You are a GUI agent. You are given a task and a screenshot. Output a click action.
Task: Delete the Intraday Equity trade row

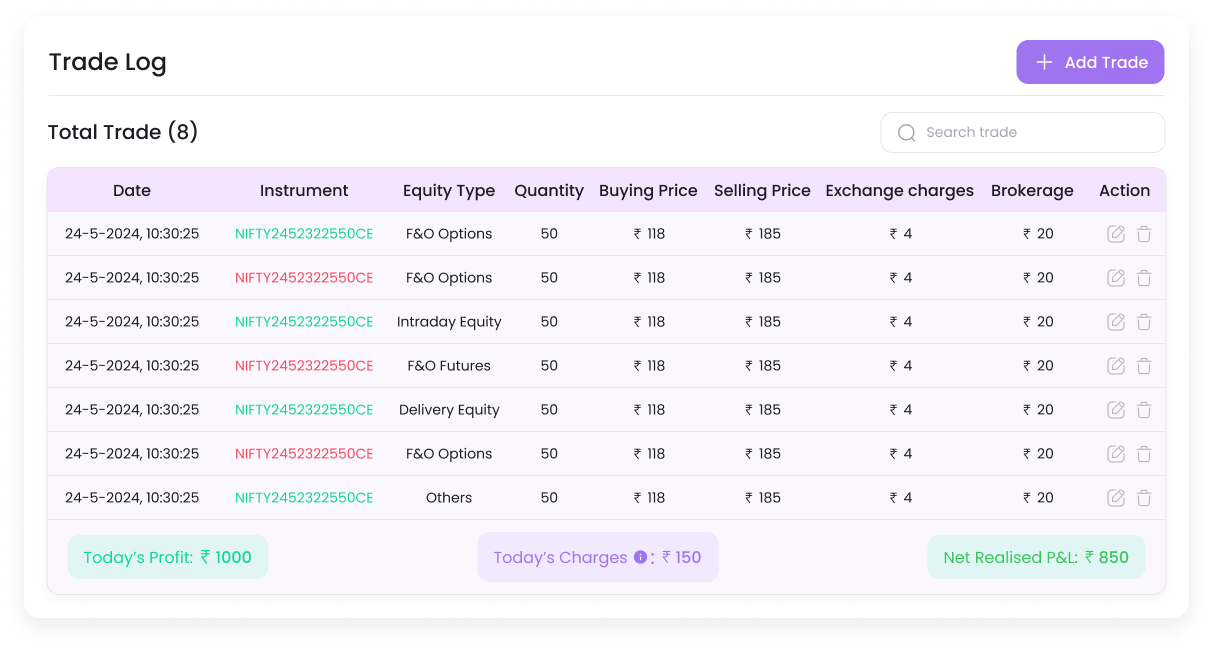(1144, 322)
